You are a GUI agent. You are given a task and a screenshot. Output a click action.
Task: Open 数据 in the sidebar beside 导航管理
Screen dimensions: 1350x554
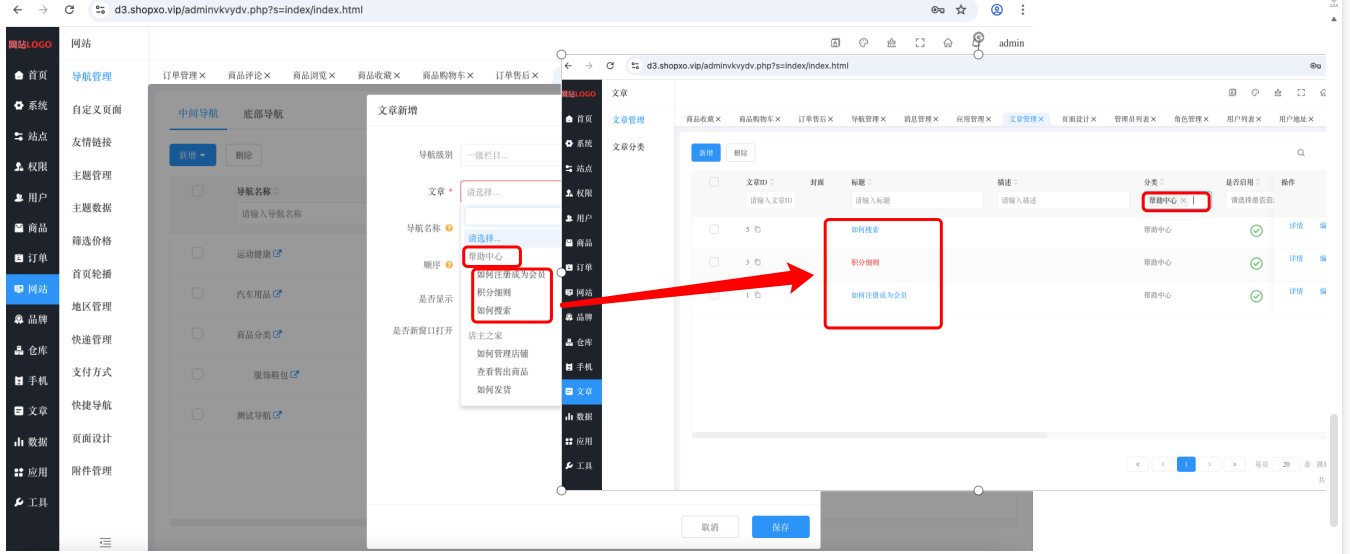[30, 441]
